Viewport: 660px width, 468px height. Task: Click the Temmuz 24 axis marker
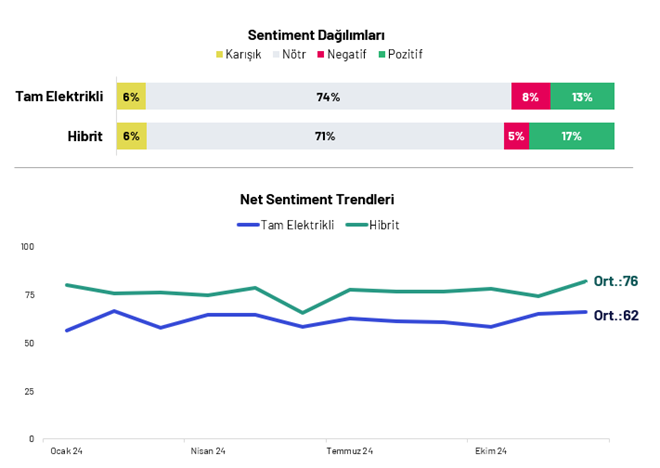[x=350, y=451]
